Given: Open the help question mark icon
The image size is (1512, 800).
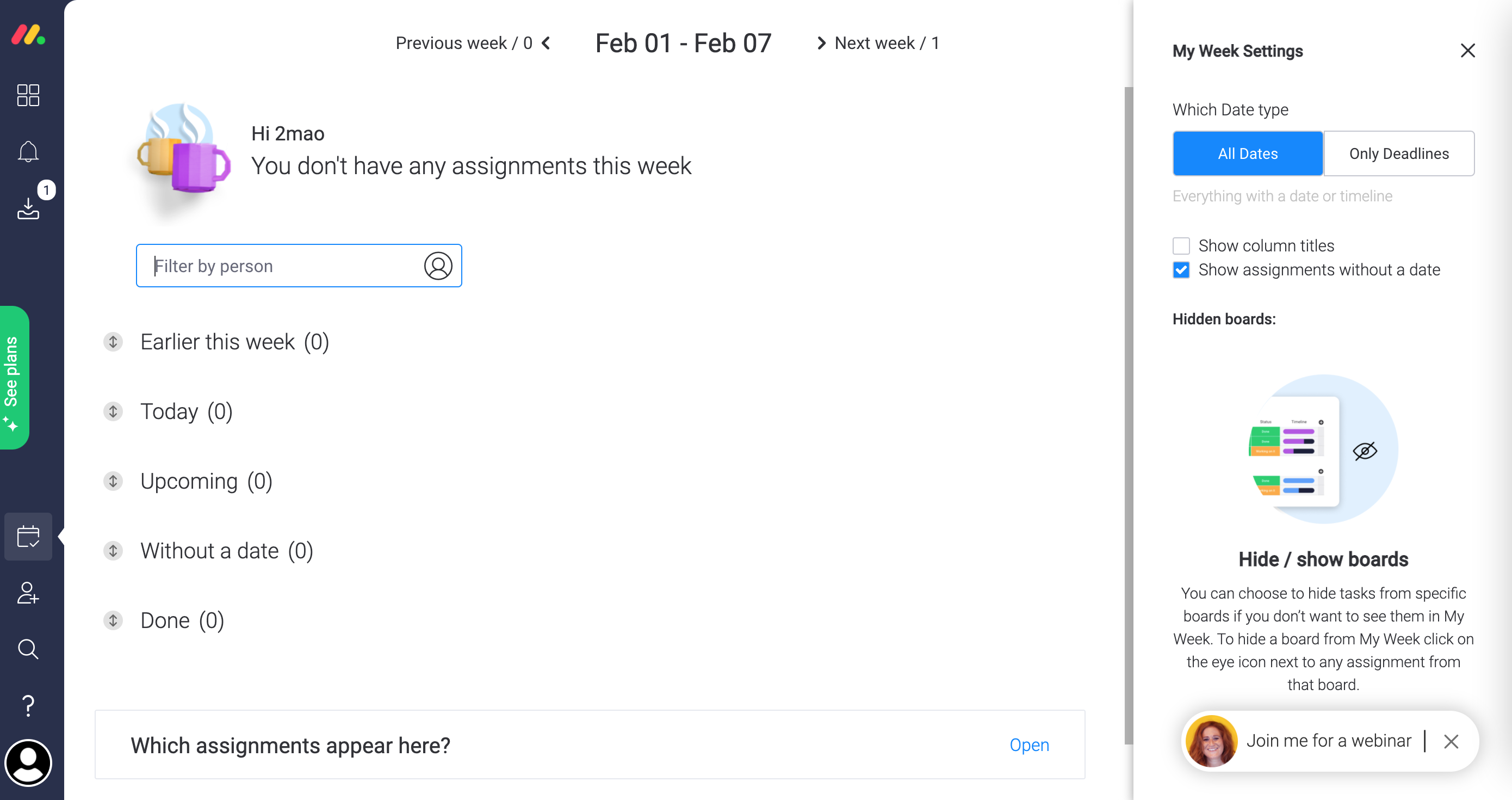Looking at the screenshot, I should click(28, 705).
